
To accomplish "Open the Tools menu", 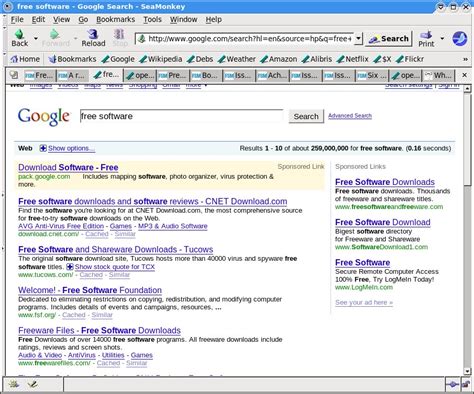I will tap(152, 19).
